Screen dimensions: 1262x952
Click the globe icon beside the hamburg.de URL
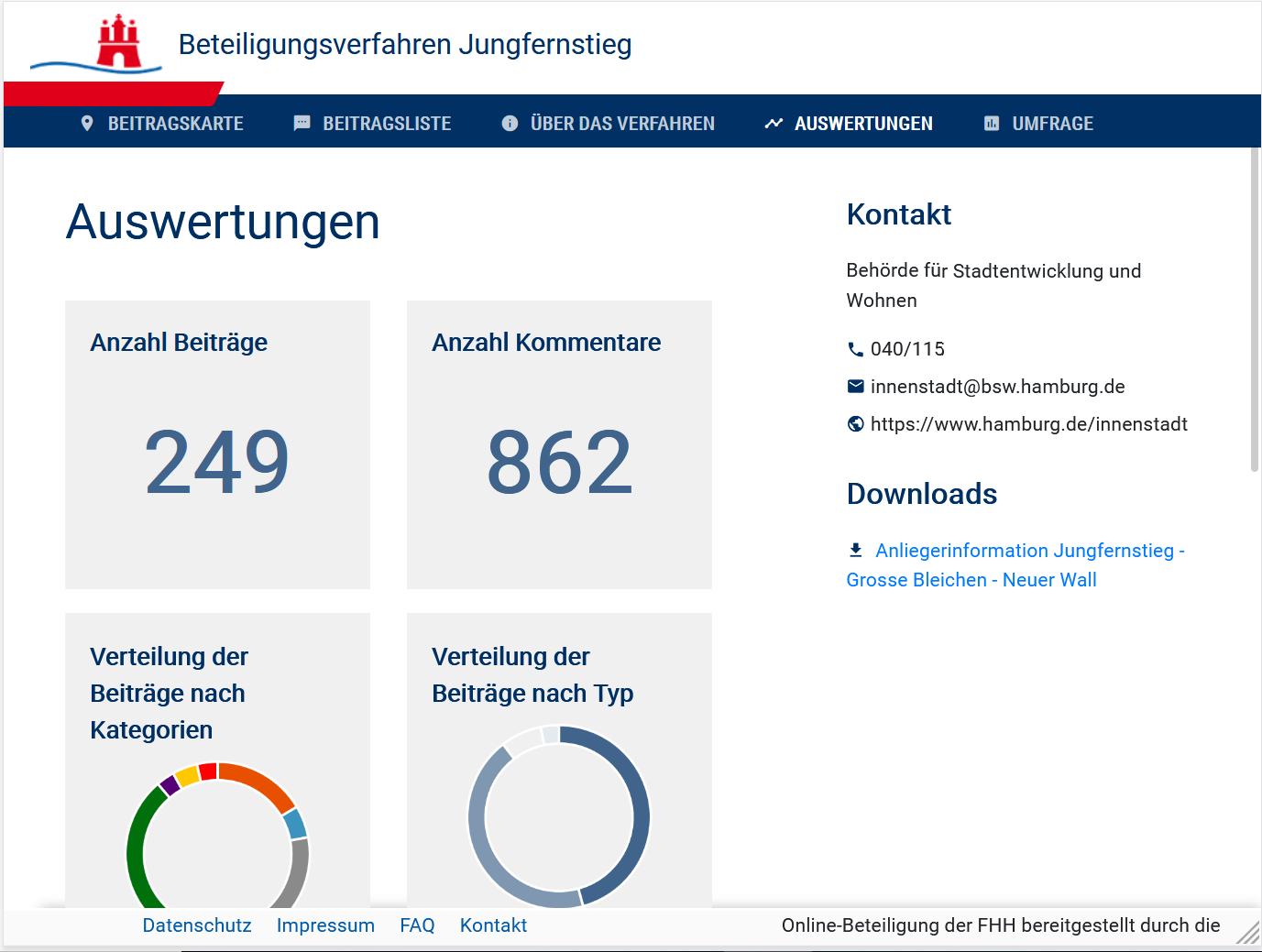(x=855, y=423)
